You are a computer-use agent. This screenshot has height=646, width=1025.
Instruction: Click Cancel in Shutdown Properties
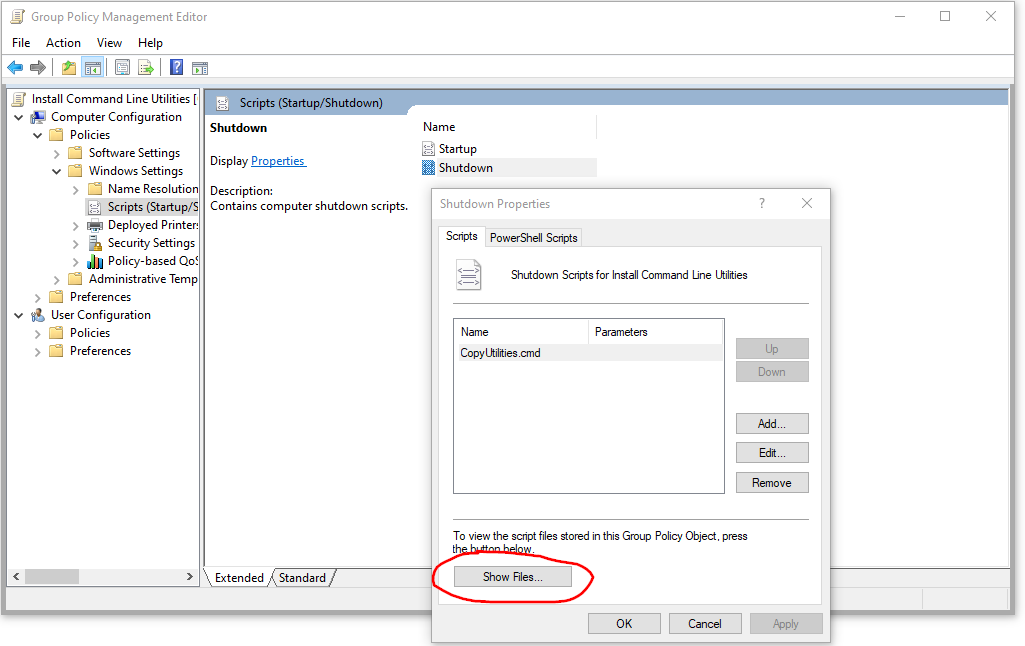(x=705, y=624)
